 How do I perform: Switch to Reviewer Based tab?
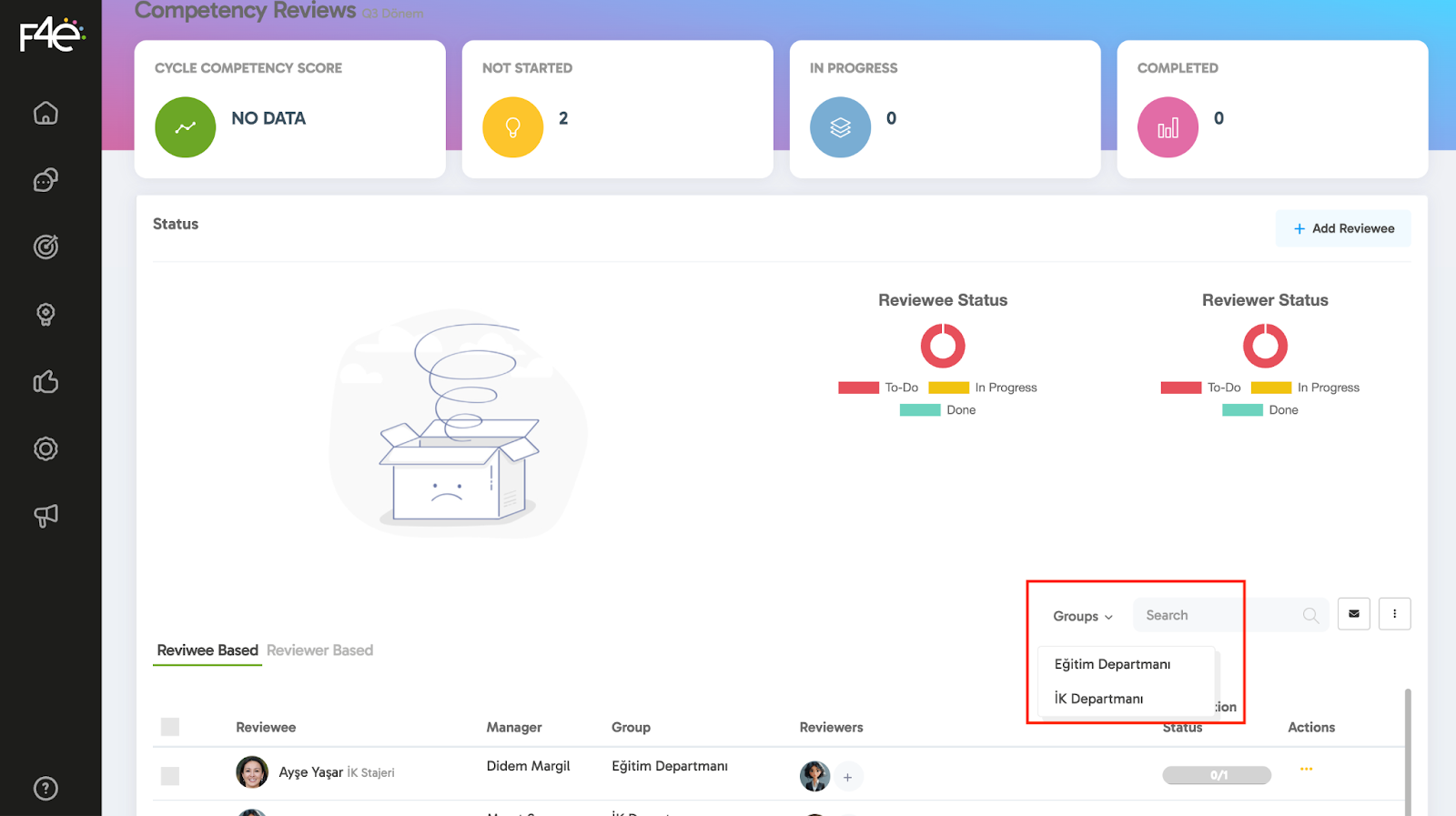pos(319,650)
